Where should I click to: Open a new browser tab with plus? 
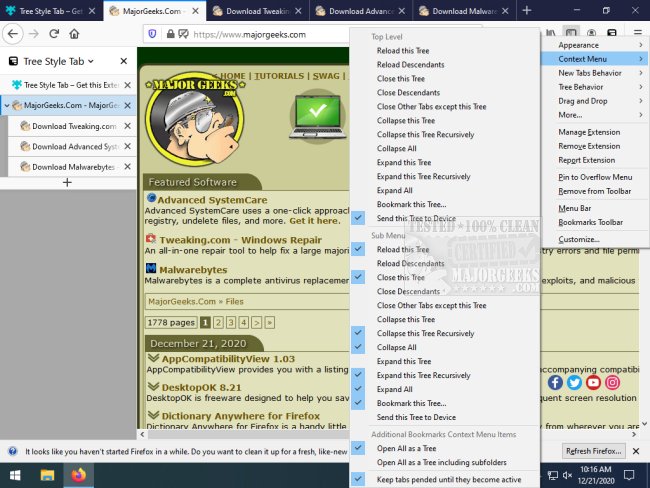pyautogui.click(x=527, y=10)
